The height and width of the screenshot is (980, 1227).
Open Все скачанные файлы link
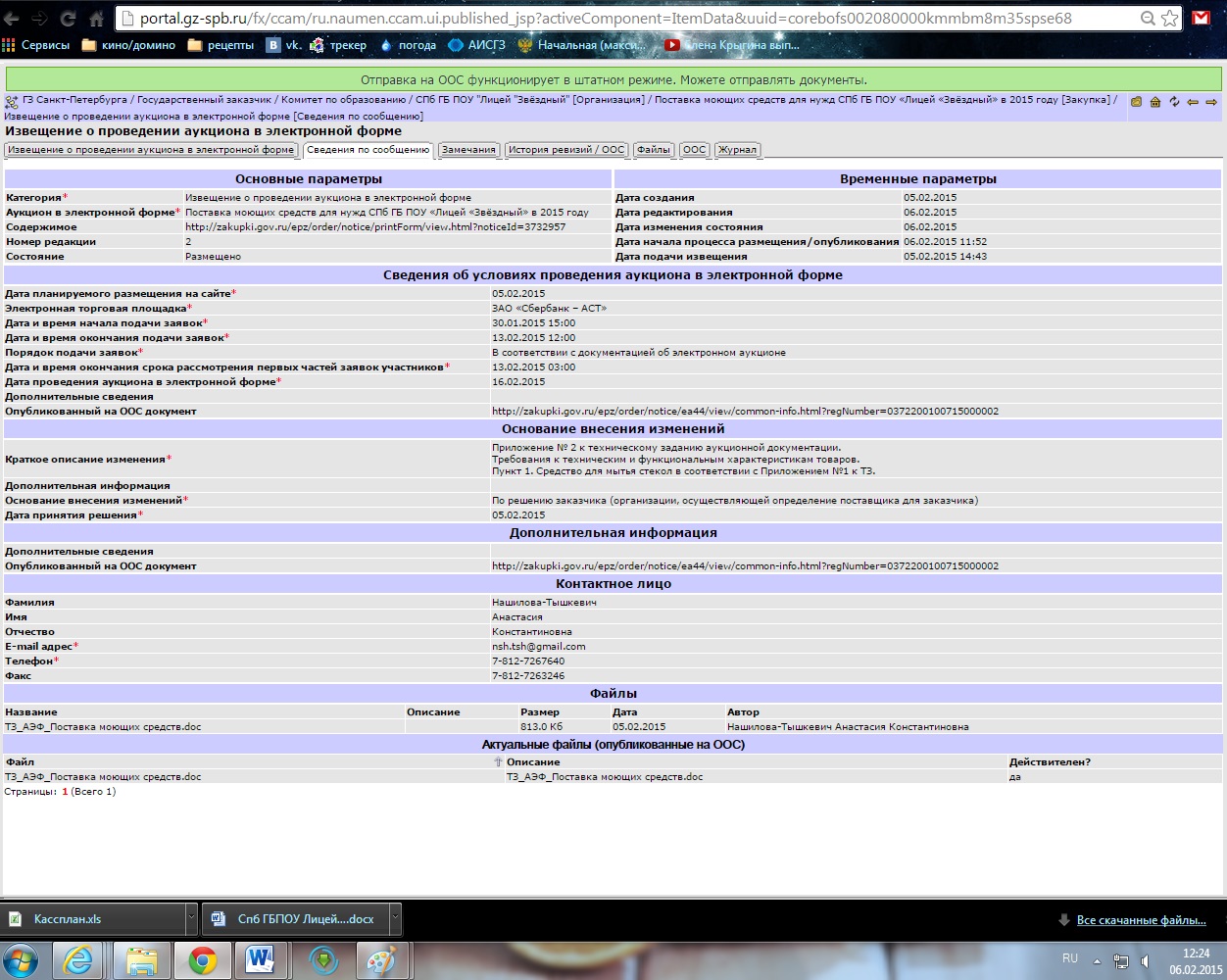[x=1141, y=920]
